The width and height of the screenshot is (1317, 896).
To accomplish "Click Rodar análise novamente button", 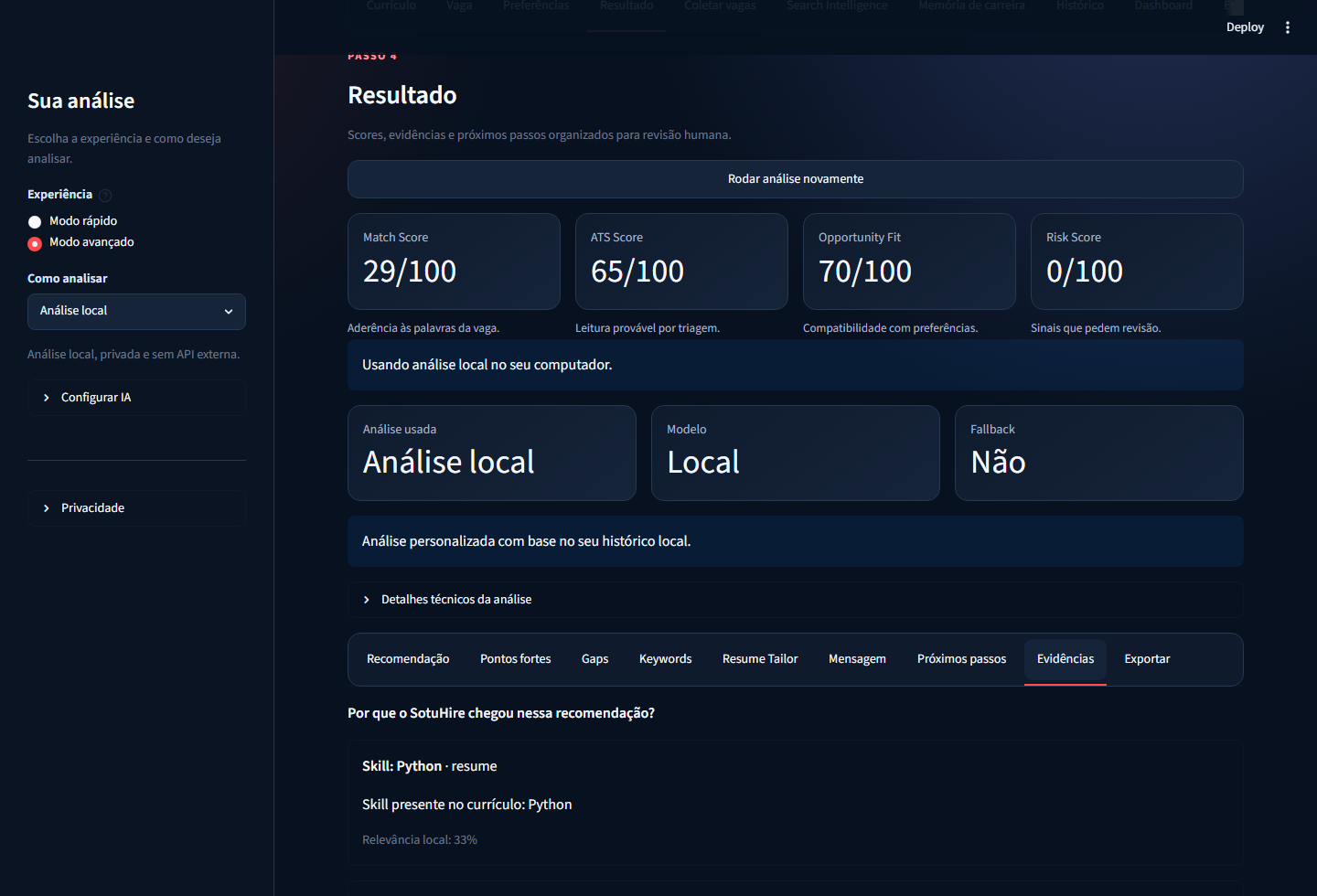I will point(795,179).
